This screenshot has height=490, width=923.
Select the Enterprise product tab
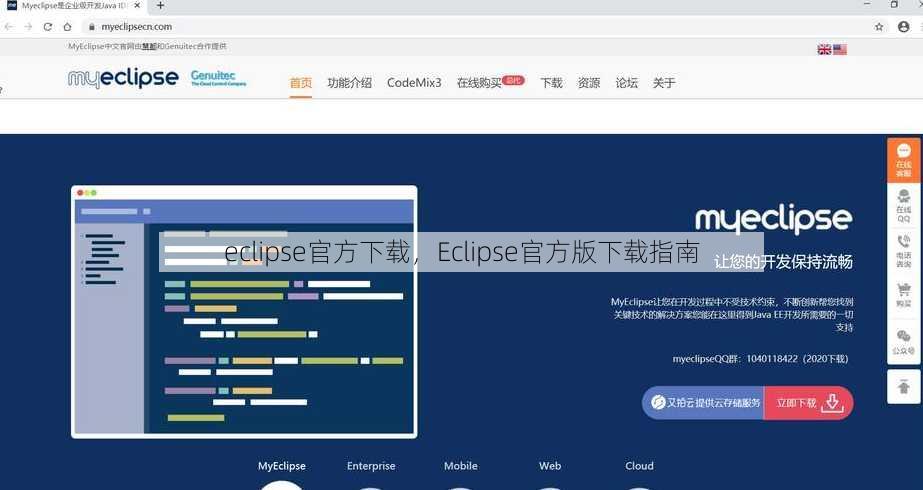point(371,466)
